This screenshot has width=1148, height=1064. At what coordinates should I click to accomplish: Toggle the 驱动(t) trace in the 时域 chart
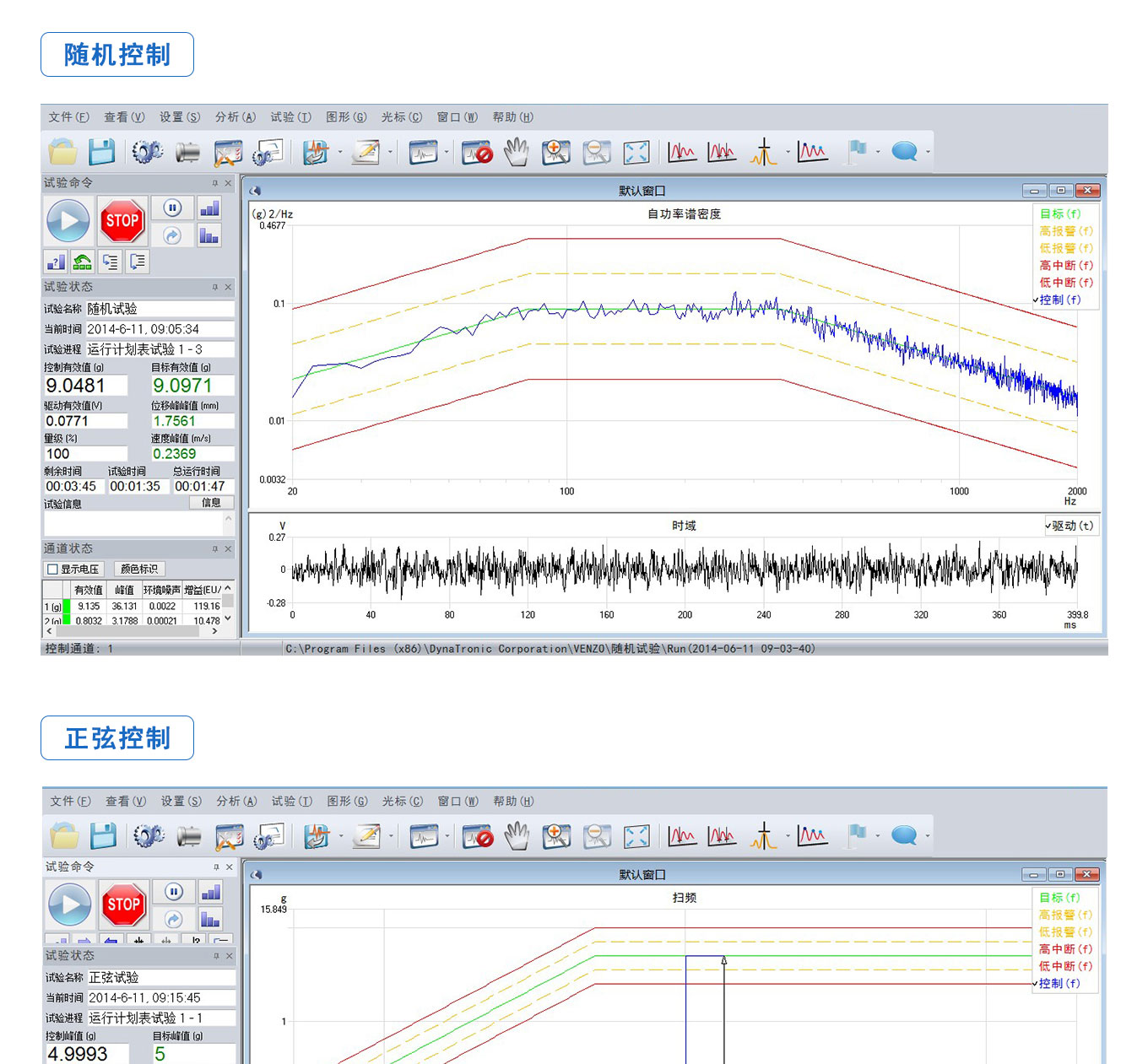point(1072,526)
